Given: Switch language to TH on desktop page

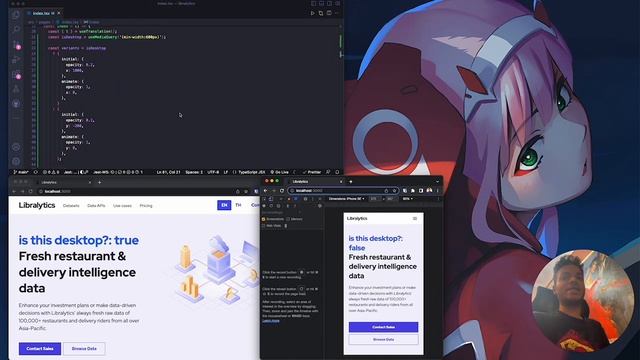Looking at the screenshot, I should pyautogui.click(x=238, y=205).
